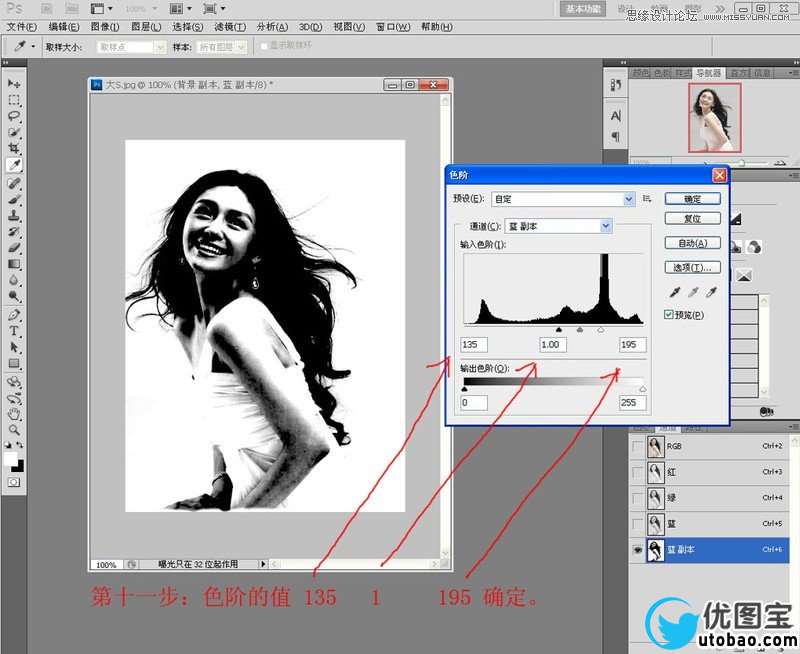Screen dimensions: 800x654
Task: Click the input white point slider triangle
Action: coord(601,330)
